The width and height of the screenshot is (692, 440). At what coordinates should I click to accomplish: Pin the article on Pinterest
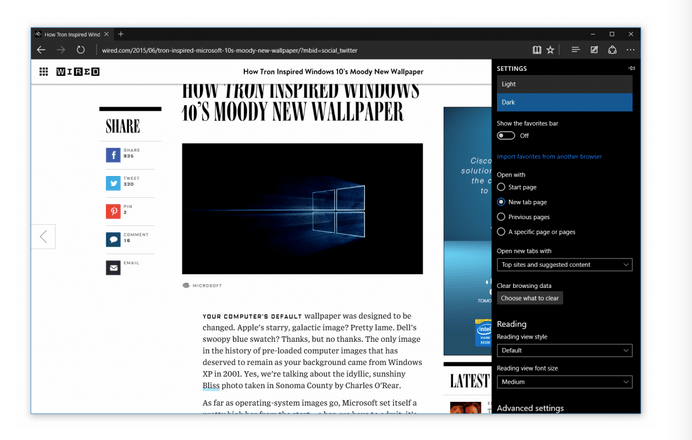(113, 211)
